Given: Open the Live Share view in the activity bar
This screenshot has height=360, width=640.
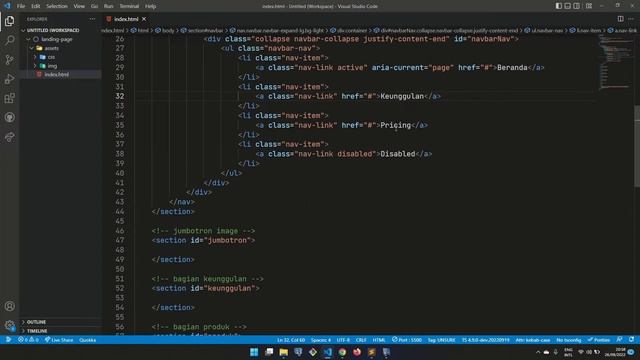Looking at the screenshot, I should 9,137.
